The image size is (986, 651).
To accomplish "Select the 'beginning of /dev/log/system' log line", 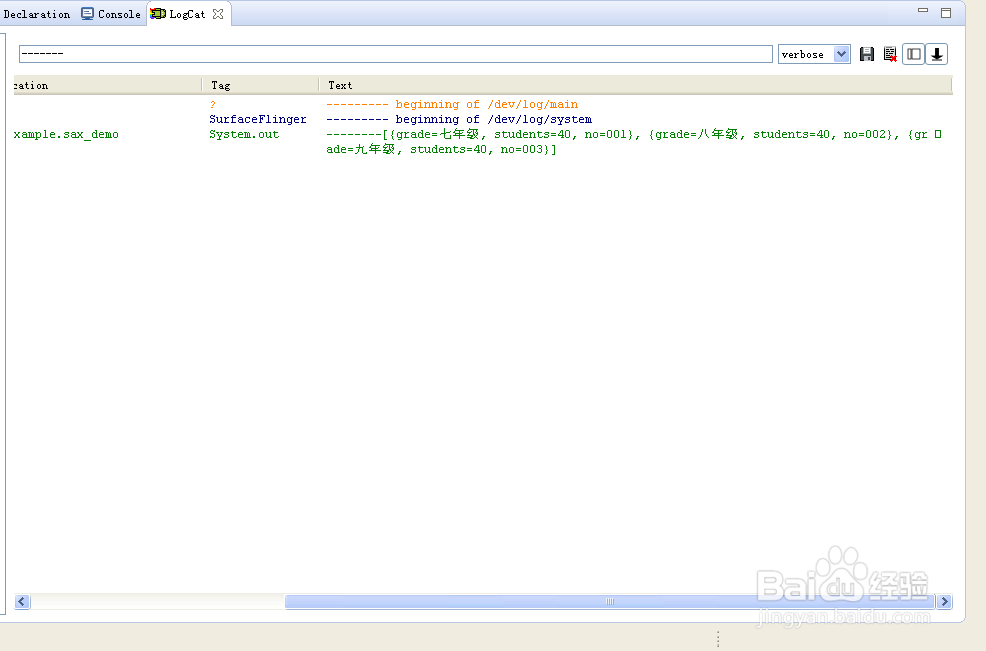I will coord(459,120).
